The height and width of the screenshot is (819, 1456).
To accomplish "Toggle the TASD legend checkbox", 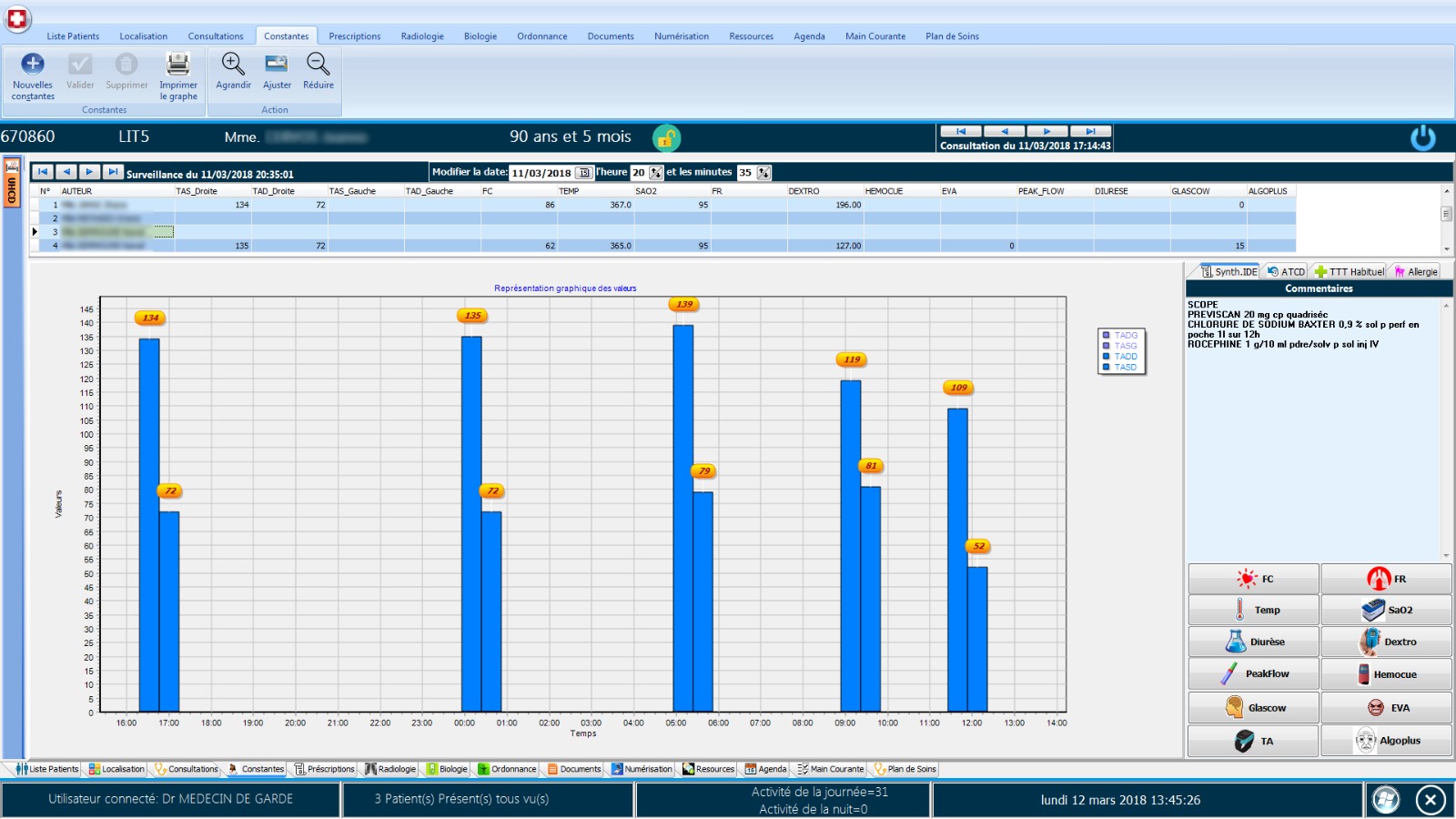I will coord(1107,368).
